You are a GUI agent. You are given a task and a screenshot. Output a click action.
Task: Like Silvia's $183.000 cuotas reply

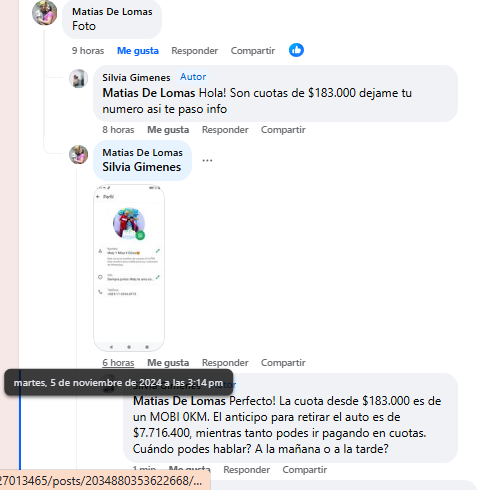(168, 130)
